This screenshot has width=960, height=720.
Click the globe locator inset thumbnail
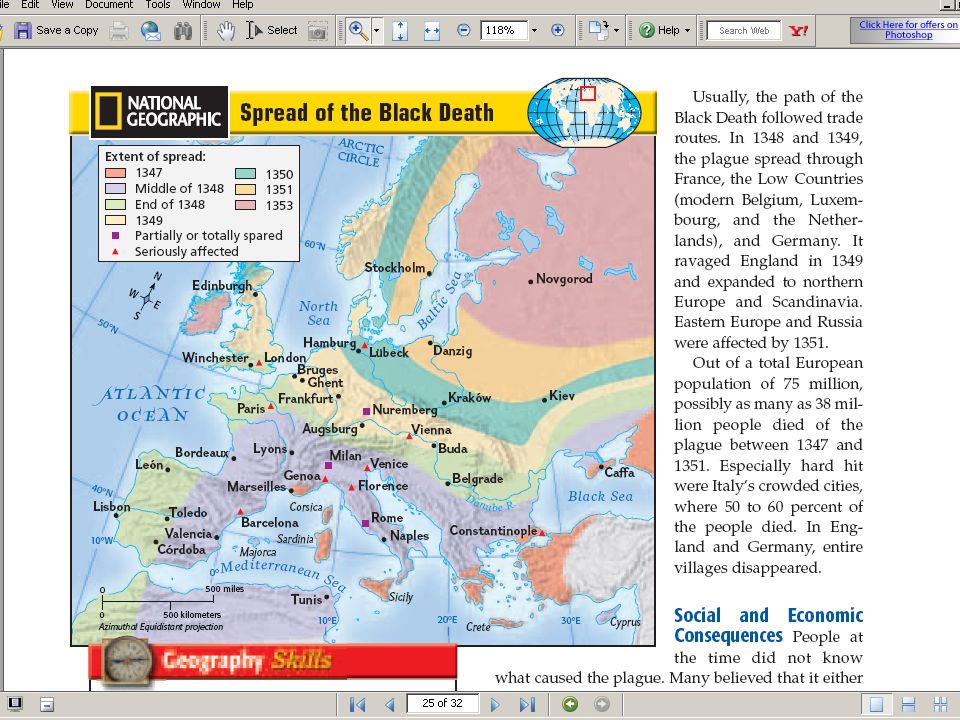click(585, 112)
